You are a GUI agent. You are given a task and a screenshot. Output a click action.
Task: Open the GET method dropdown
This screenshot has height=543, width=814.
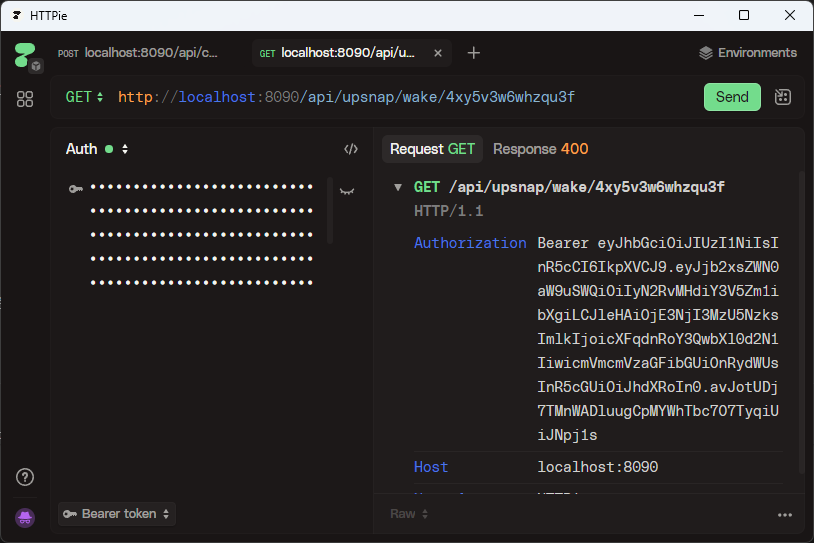(x=85, y=97)
